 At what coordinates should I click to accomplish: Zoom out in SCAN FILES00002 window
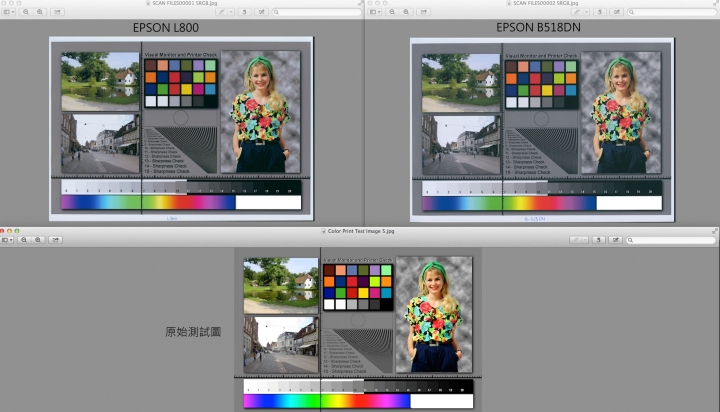392,12
